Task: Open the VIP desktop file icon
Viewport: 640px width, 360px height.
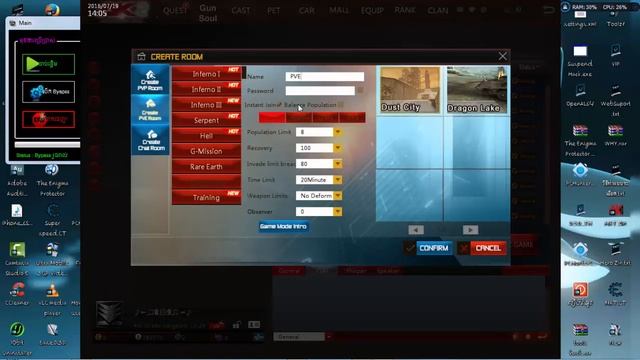Action: [x=616, y=55]
